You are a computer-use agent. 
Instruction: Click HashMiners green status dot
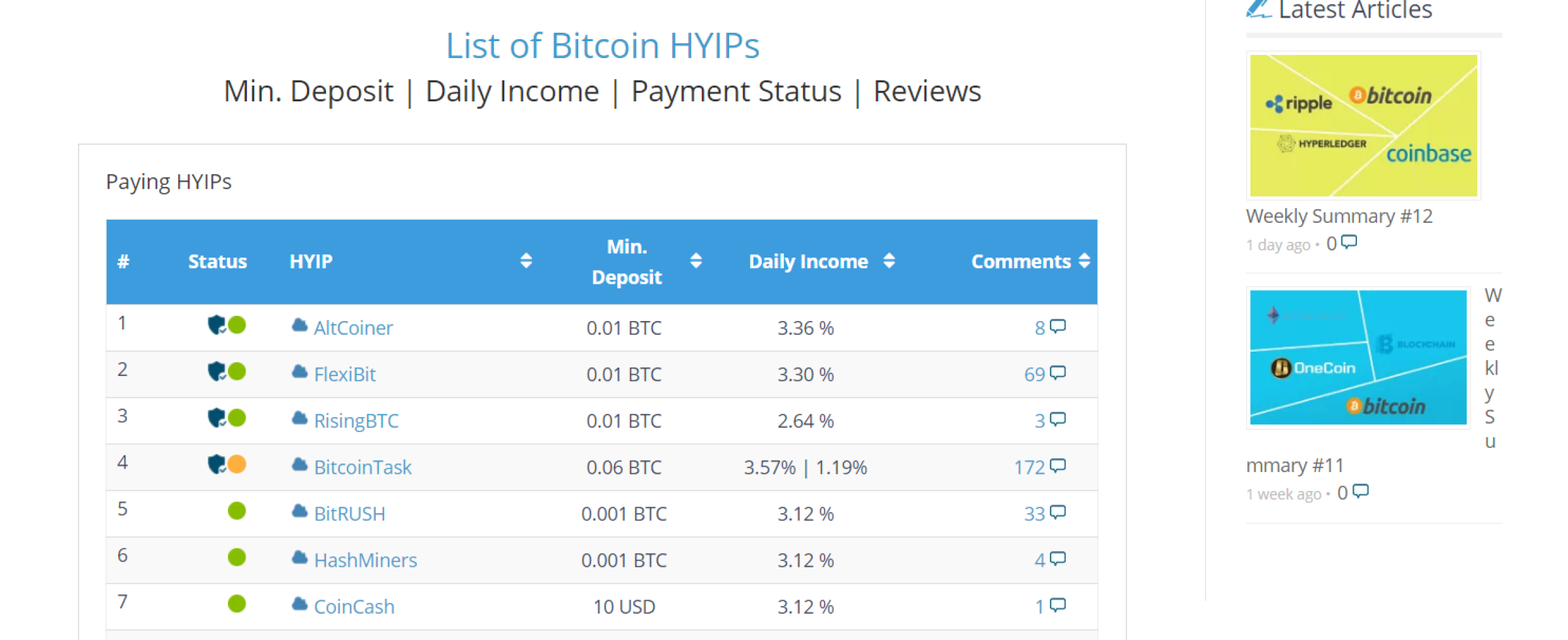click(x=236, y=558)
